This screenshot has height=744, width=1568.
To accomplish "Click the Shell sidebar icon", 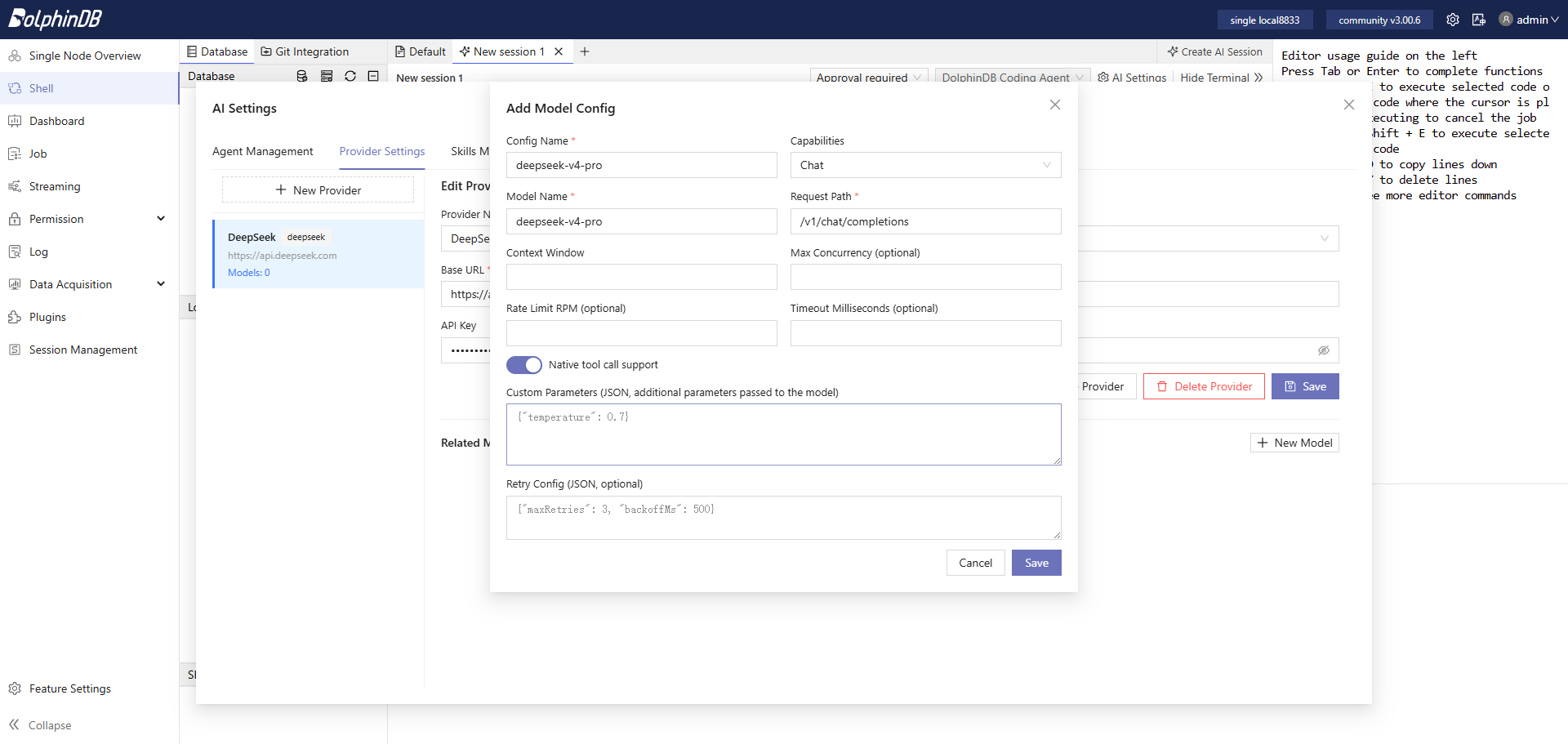I will [15, 88].
